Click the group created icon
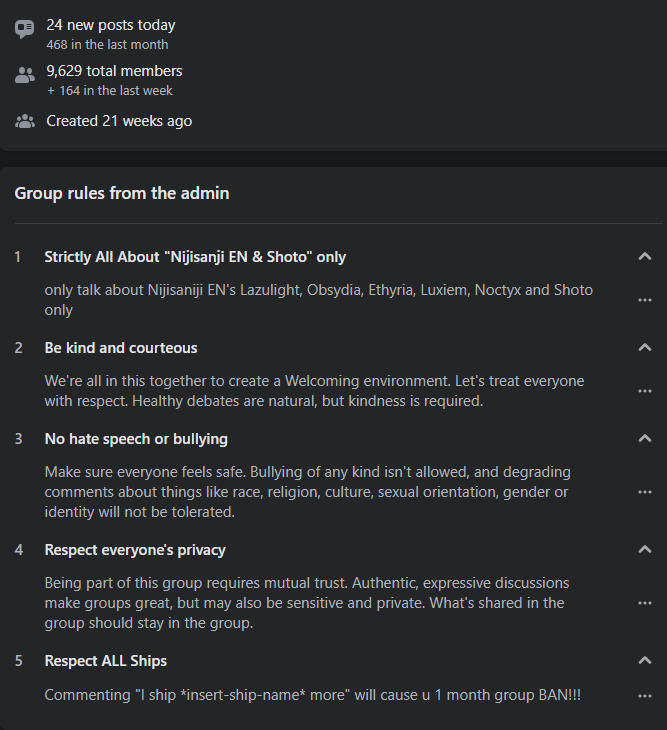667x730 pixels. 24,121
